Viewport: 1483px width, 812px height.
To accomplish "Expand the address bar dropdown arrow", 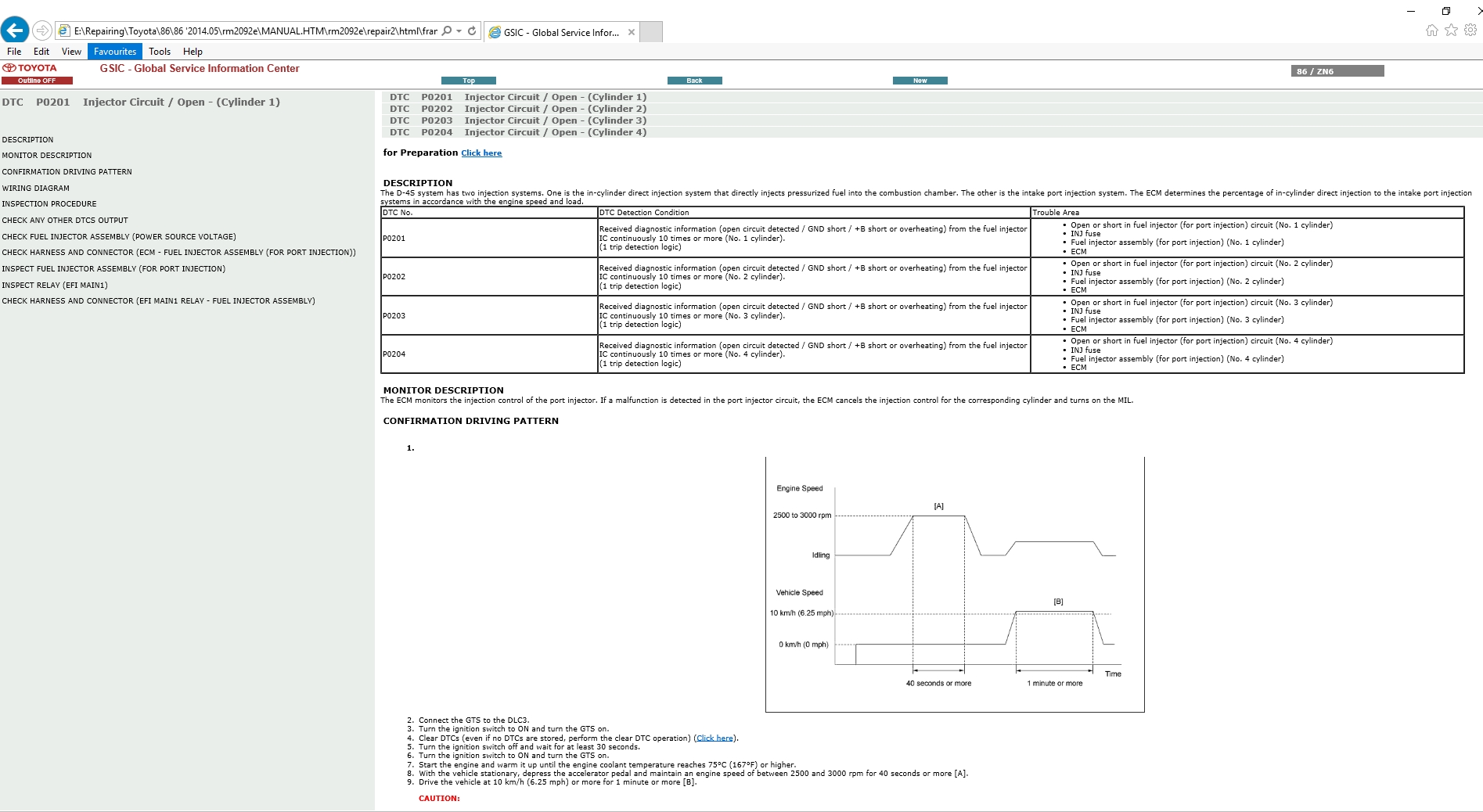I will [459, 31].
